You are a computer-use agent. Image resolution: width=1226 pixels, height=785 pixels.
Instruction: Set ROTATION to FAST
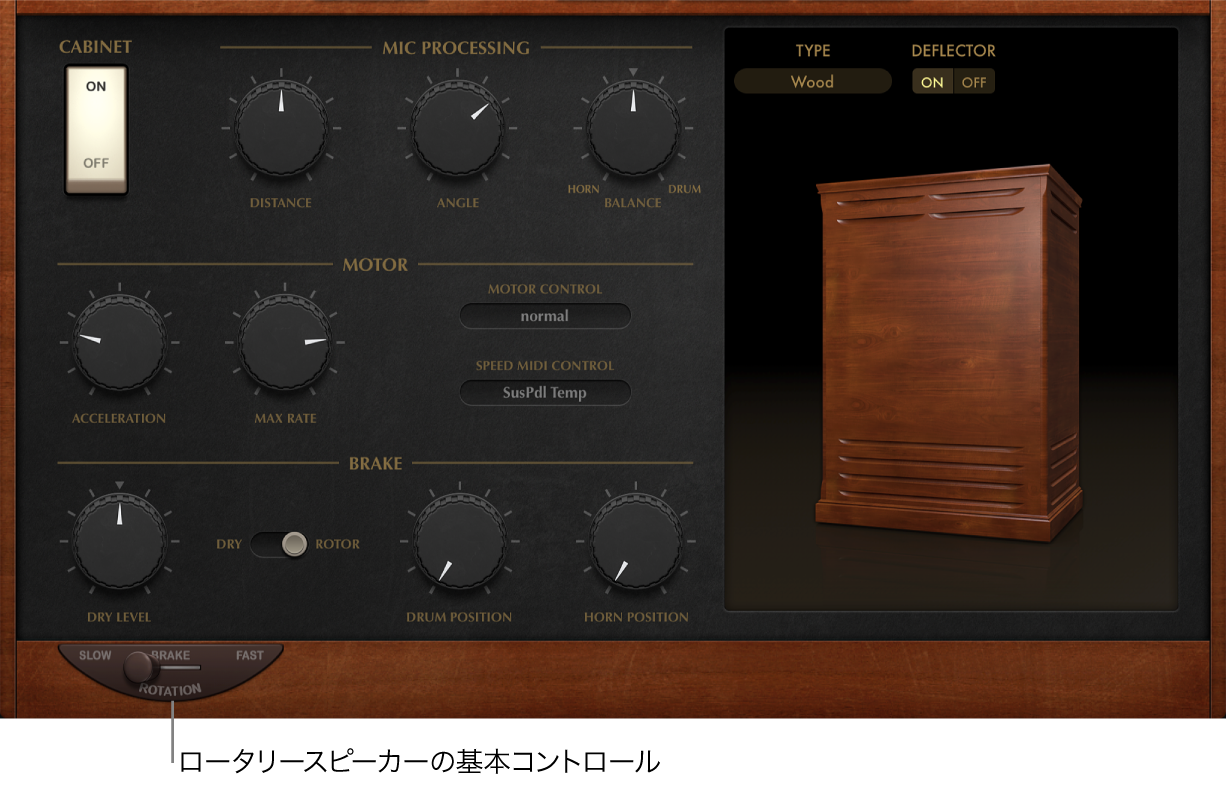248,656
